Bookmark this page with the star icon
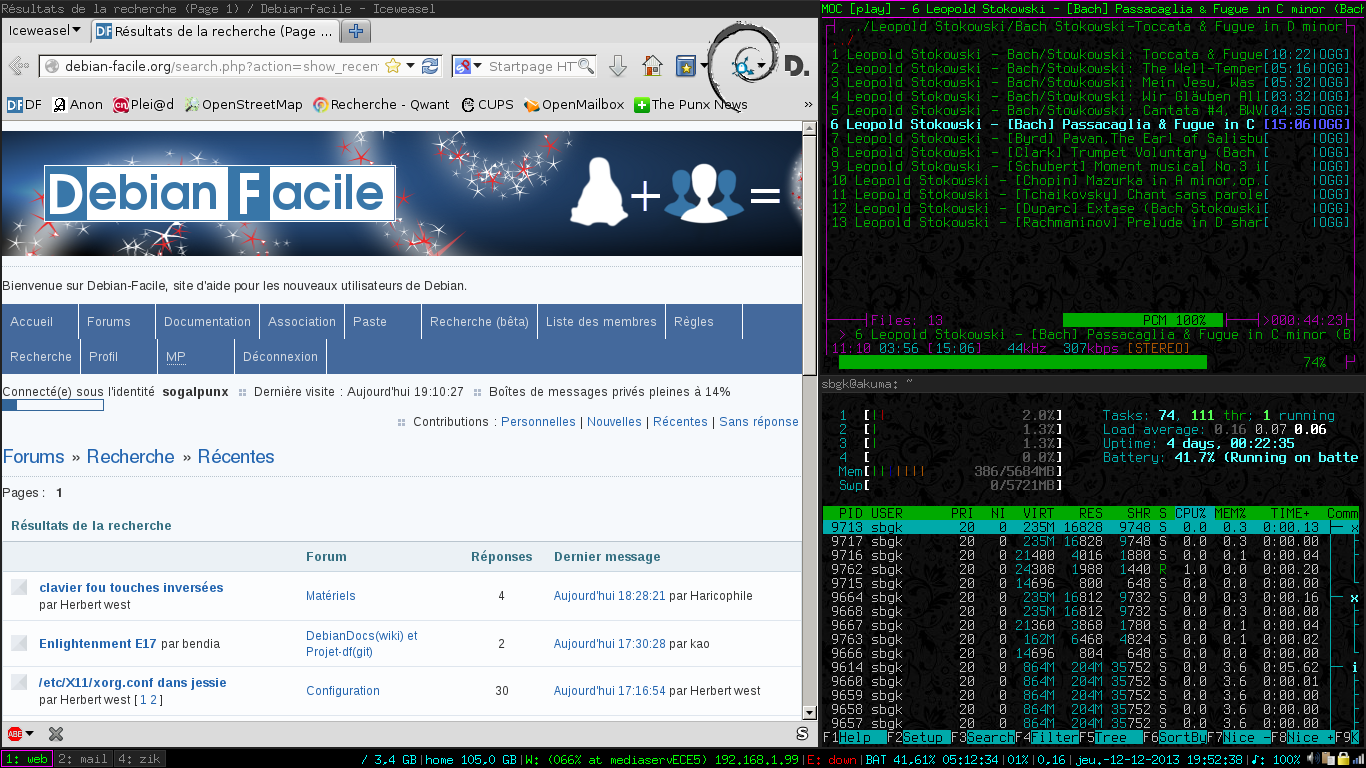The image size is (1366, 768). pos(393,67)
